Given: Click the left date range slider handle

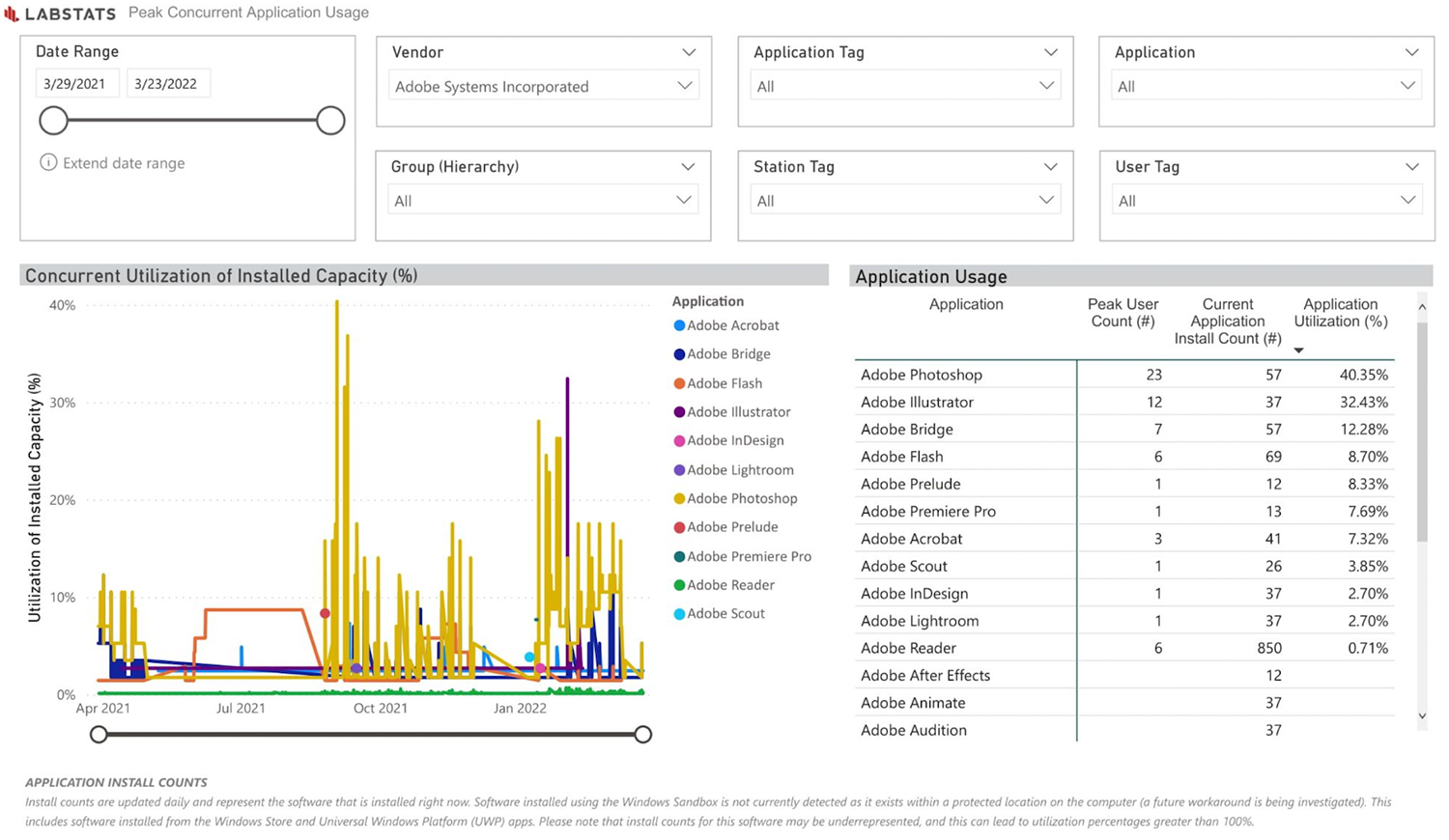Looking at the screenshot, I should tap(54, 121).
